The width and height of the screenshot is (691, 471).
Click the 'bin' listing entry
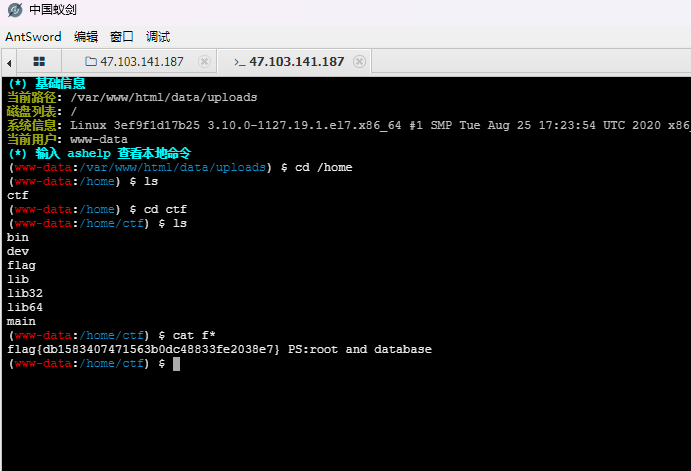point(18,237)
